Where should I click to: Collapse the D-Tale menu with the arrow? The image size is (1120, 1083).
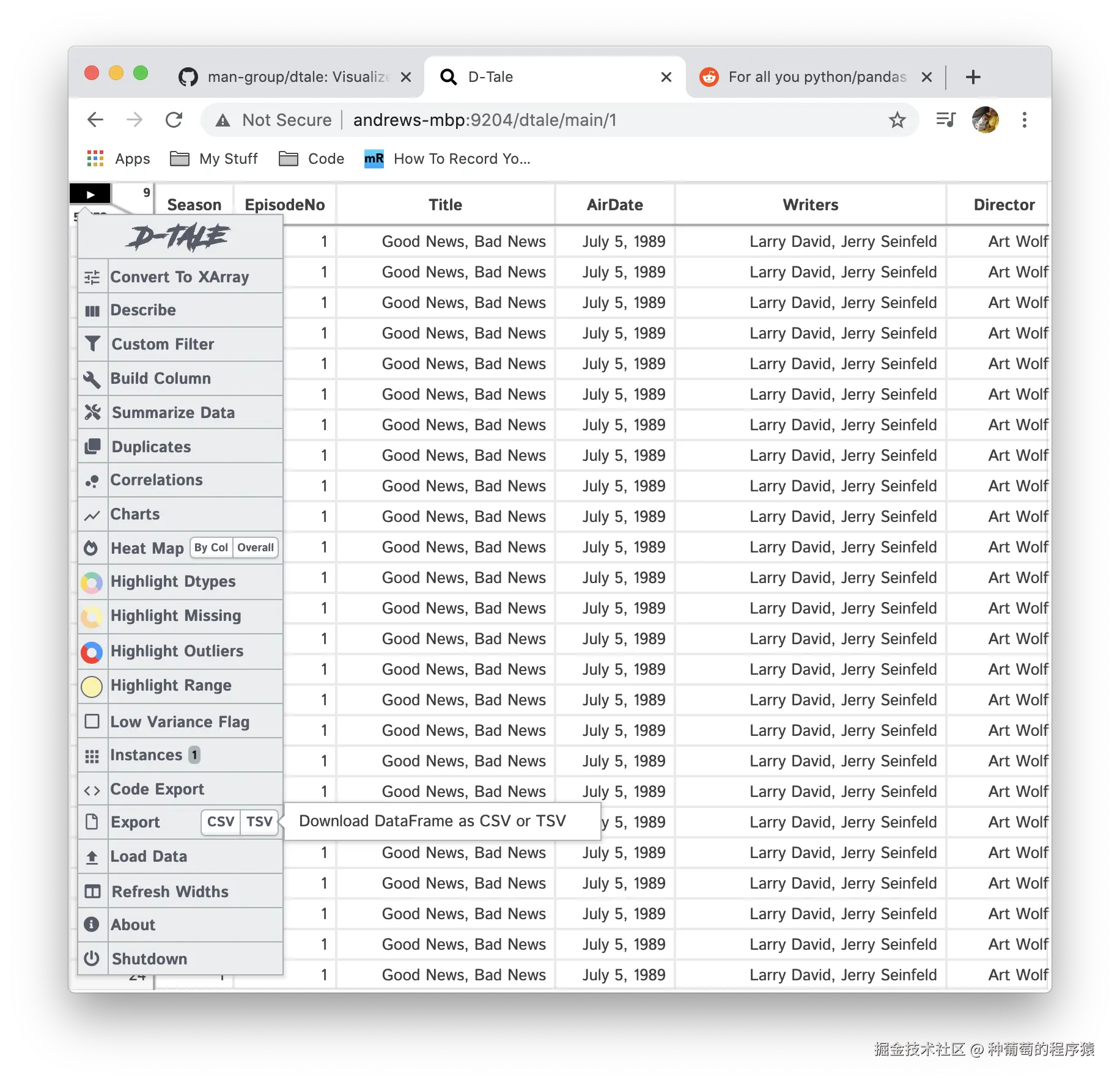[90, 194]
